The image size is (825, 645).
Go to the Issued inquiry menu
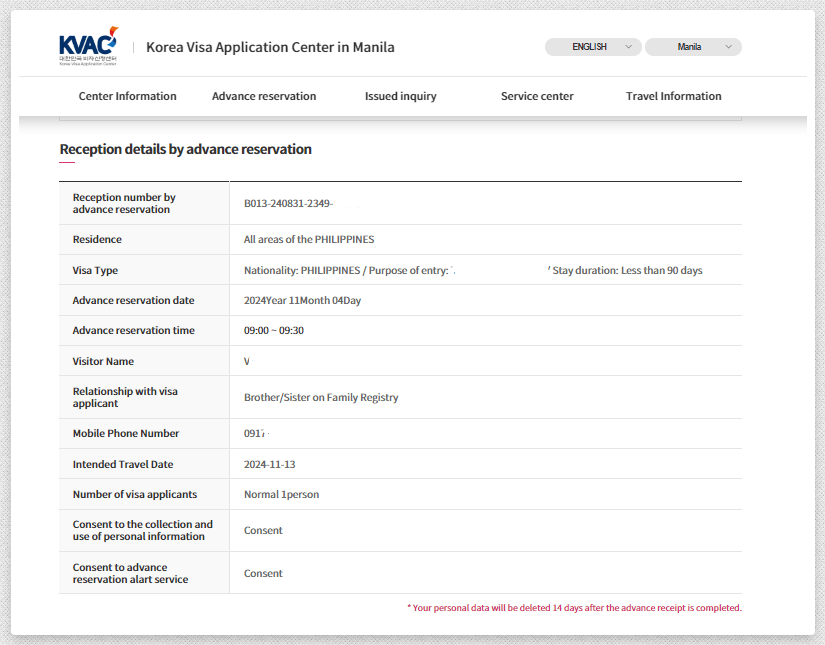tap(400, 96)
